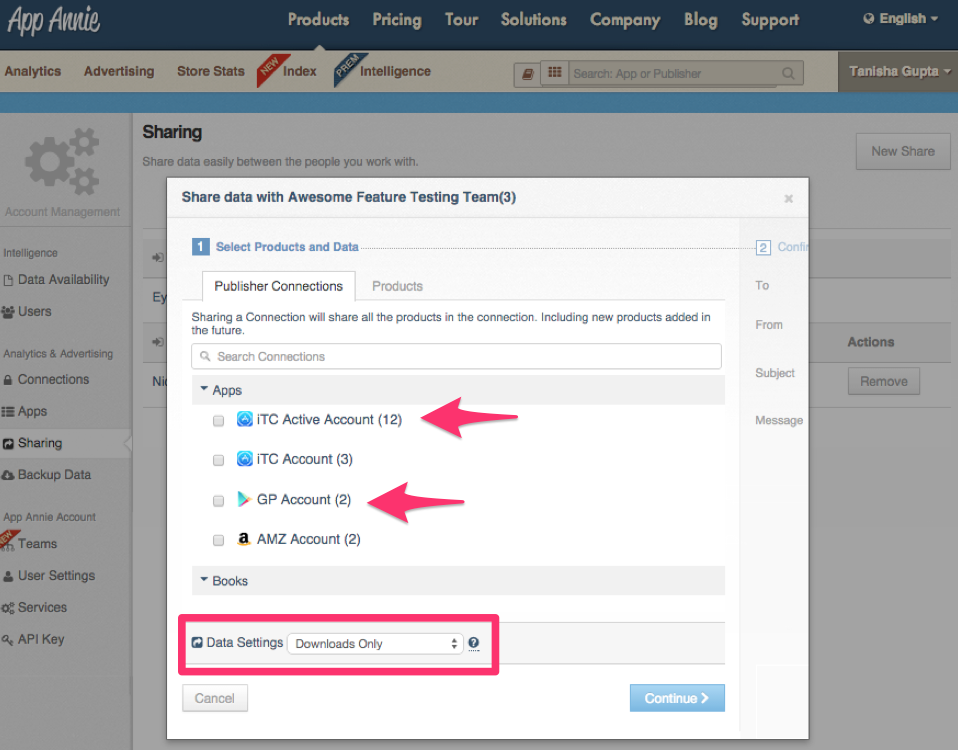Viewport: 958px width, 750px height.
Task: Click the share icon beside Data Settings
Action: [x=197, y=643]
